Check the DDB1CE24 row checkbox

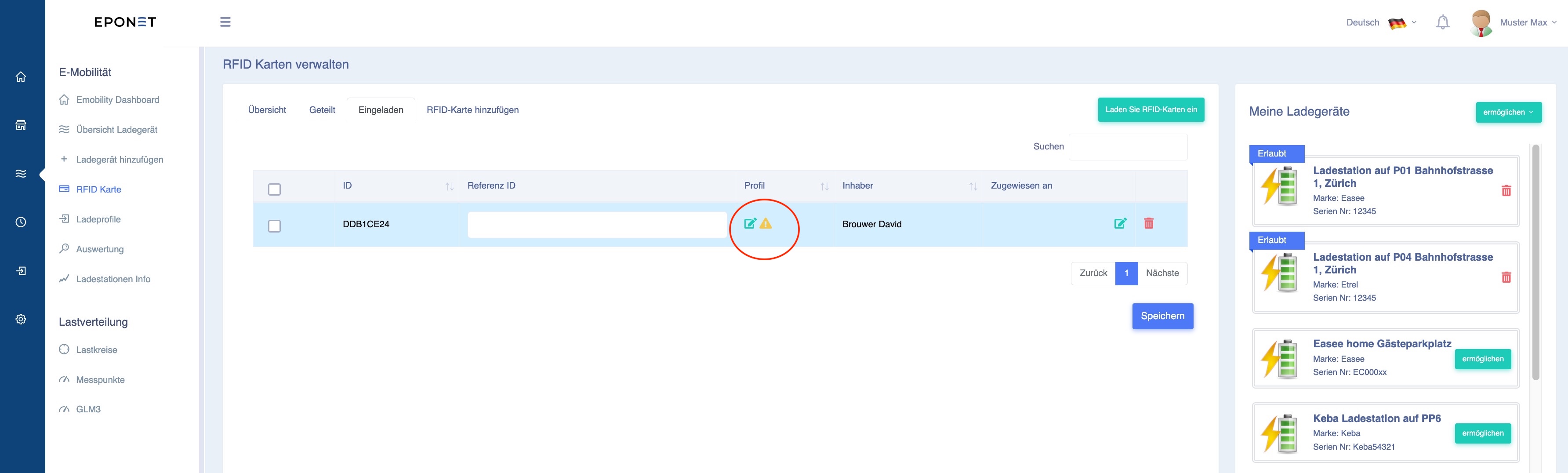click(275, 226)
